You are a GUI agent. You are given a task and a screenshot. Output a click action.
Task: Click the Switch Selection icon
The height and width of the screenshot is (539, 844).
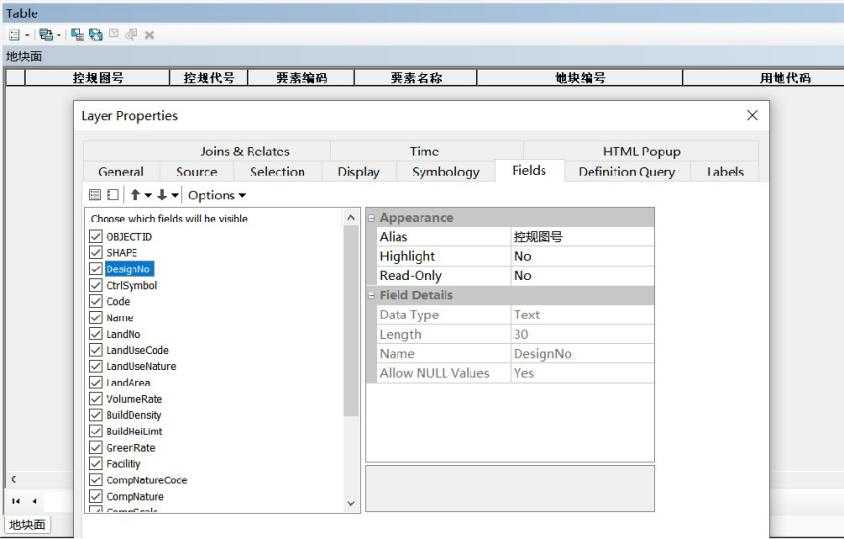[x=97, y=34]
